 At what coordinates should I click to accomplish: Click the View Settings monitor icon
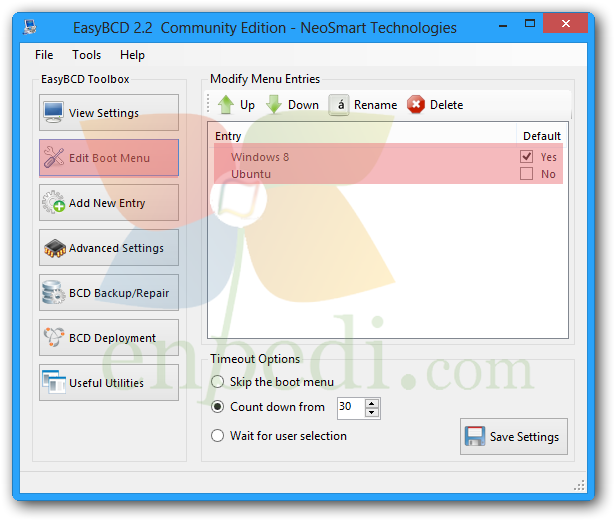[53, 113]
